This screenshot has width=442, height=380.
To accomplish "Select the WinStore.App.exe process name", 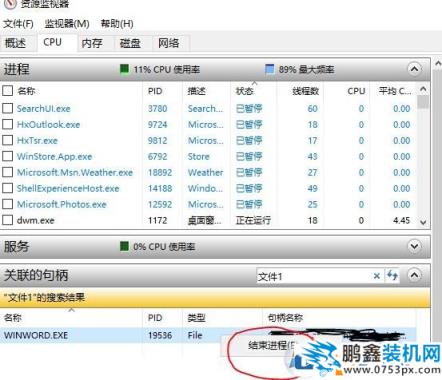I will tap(54, 157).
